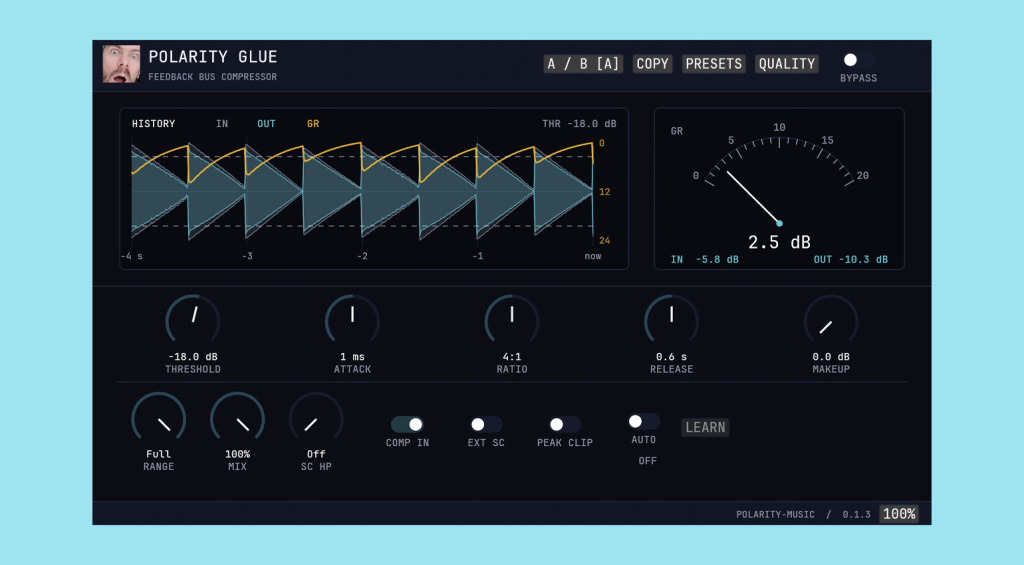
Task: Click the 4:1 ratio value
Action: (x=512, y=357)
